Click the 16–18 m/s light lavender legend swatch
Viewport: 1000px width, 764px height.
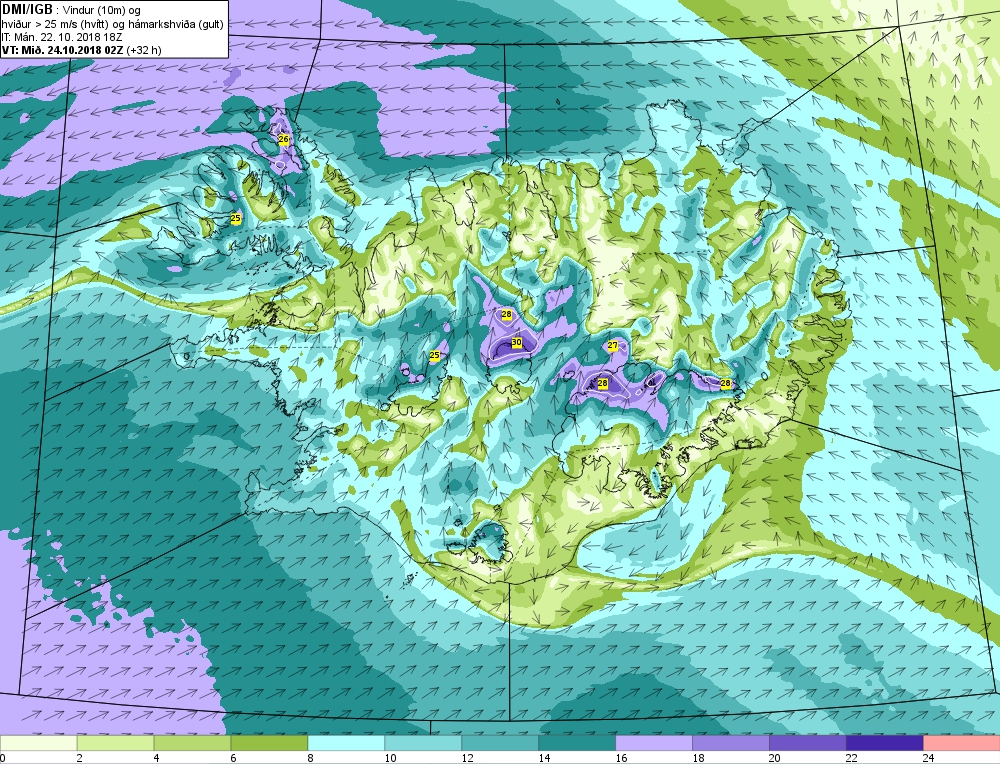pyautogui.click(x=654, y=744)
